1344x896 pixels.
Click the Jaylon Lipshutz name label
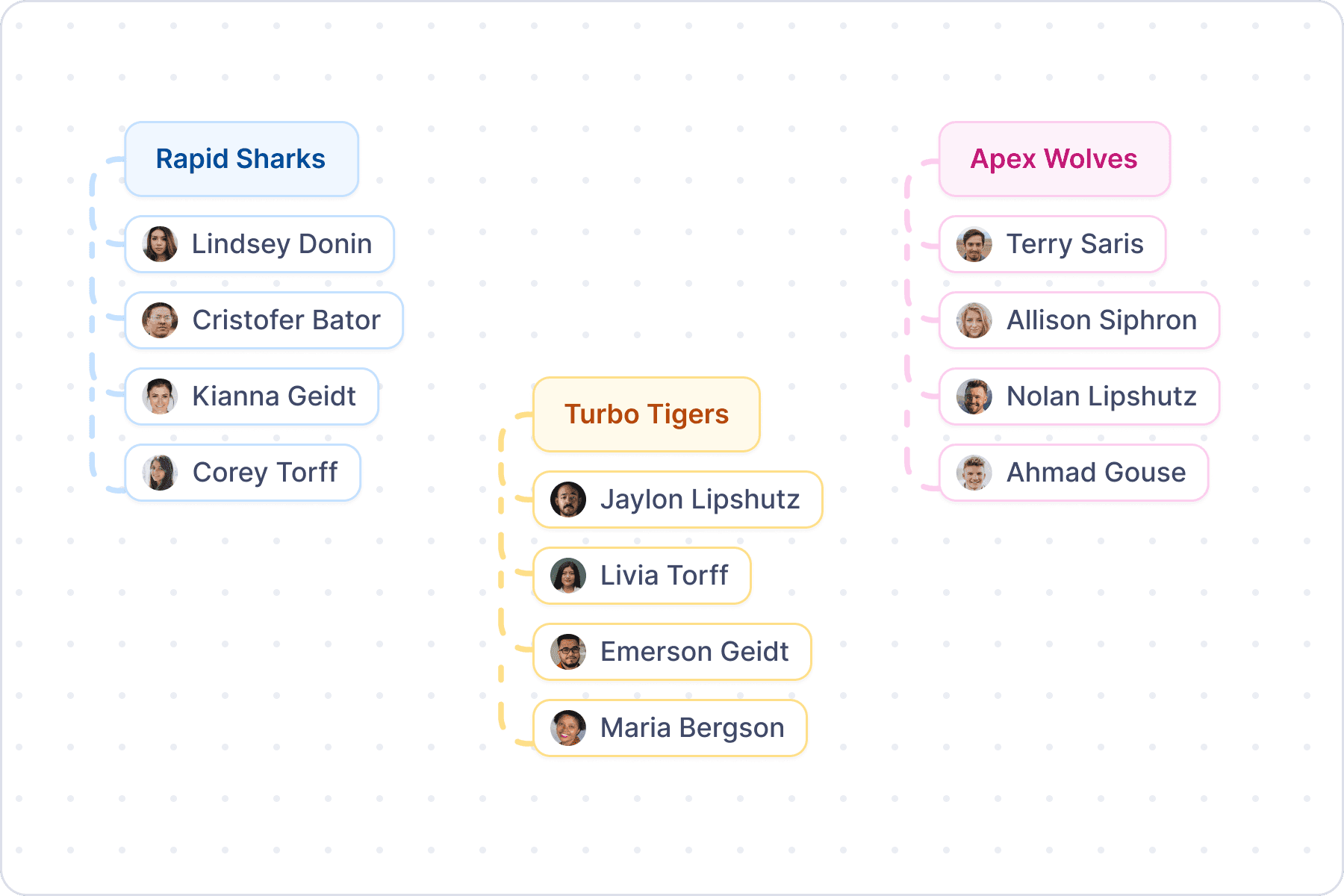[700, 500]
